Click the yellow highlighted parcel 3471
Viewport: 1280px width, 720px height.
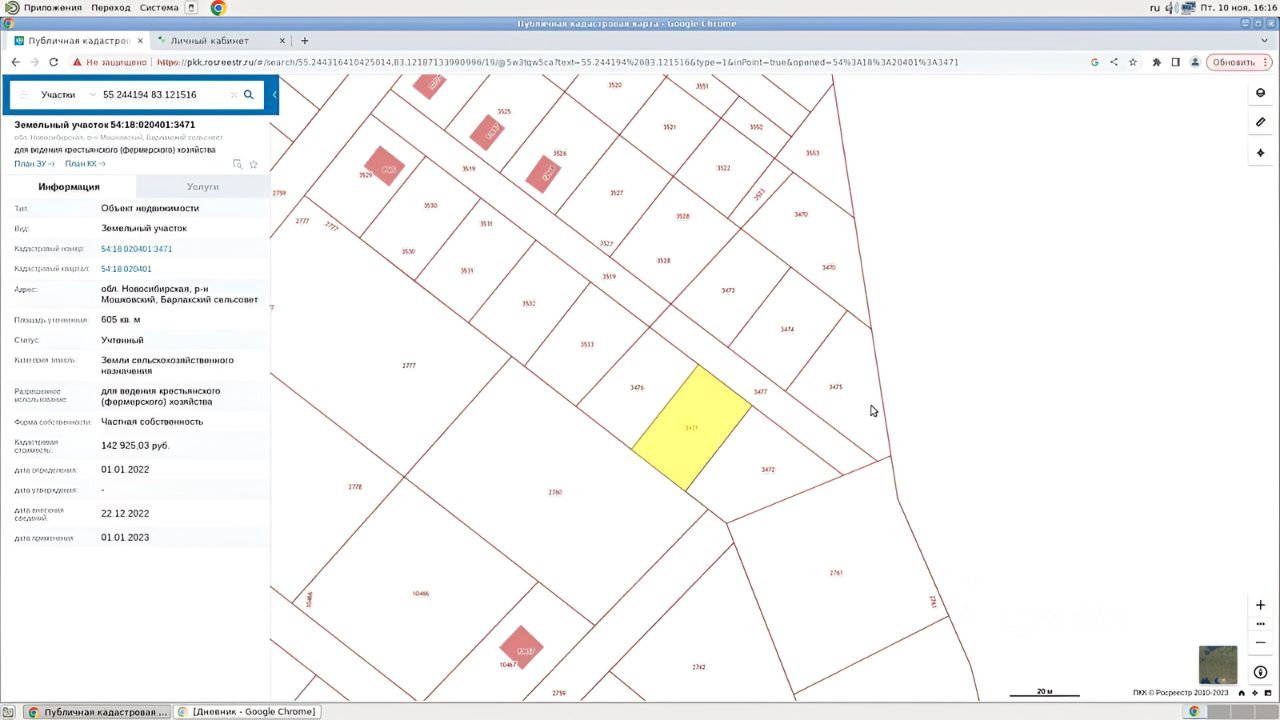click(691, 428)
